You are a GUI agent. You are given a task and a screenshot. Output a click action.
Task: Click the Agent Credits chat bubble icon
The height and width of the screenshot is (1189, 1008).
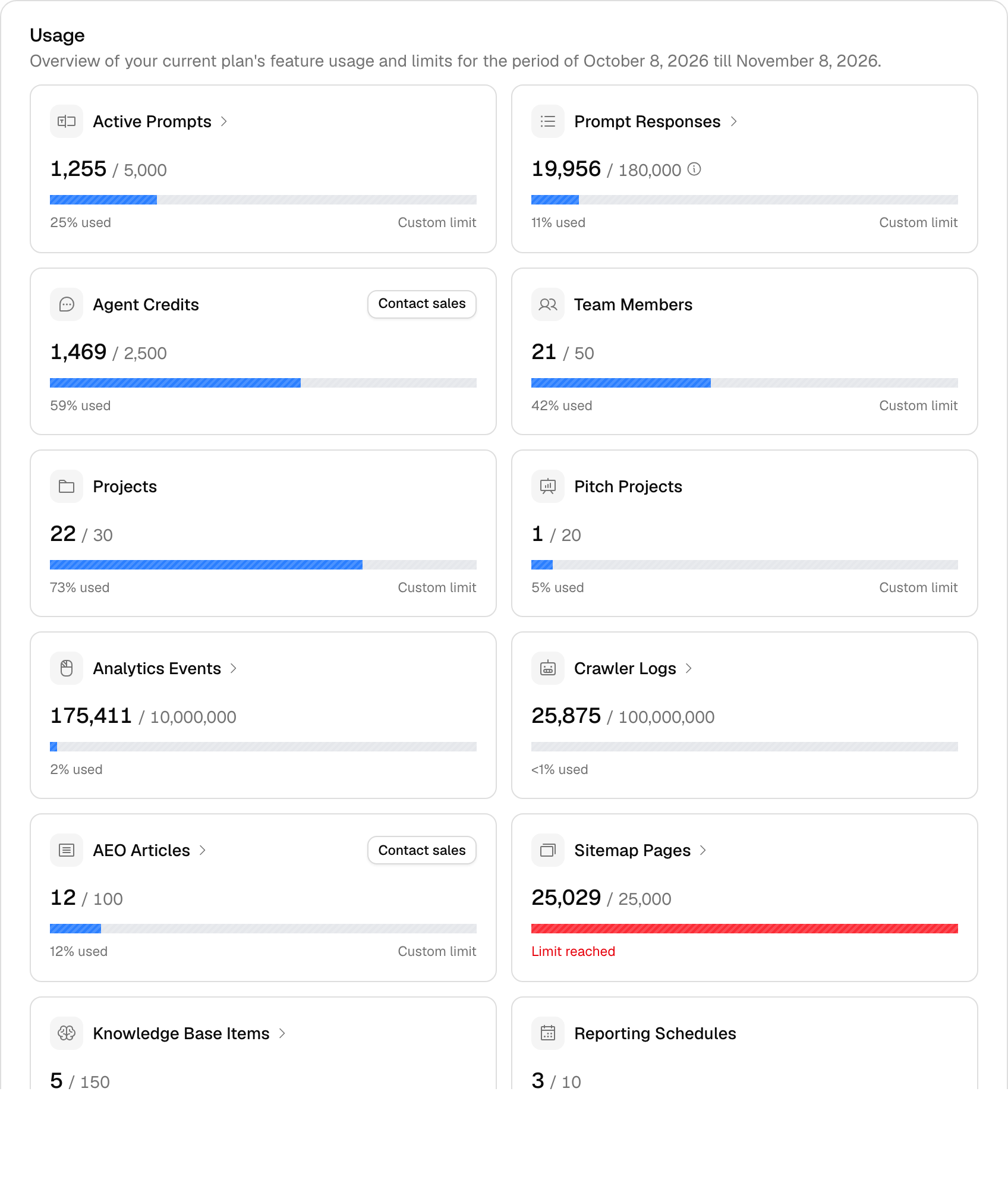67,304
